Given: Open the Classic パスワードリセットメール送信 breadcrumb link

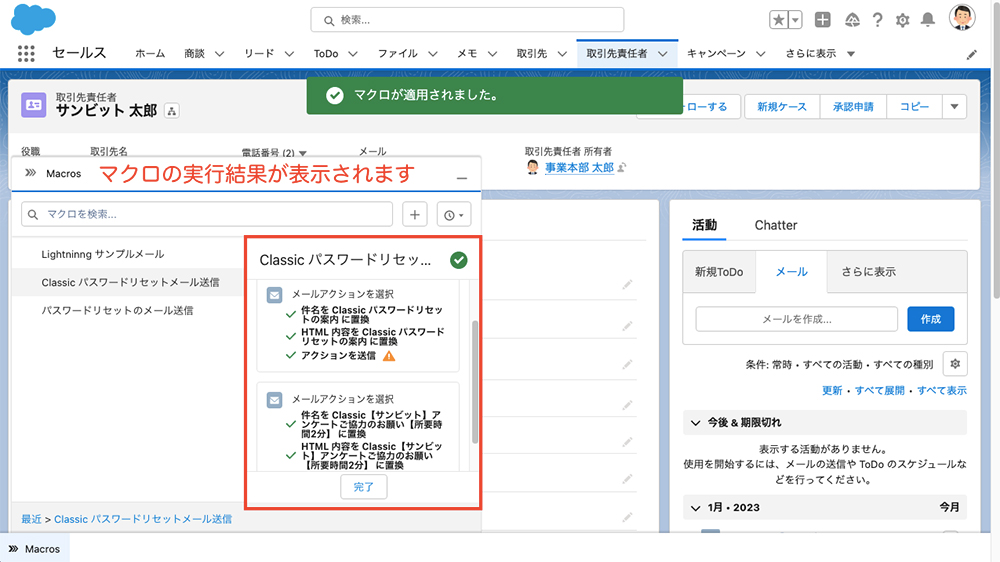Looking at the screenshot, I should click(143, 519).
